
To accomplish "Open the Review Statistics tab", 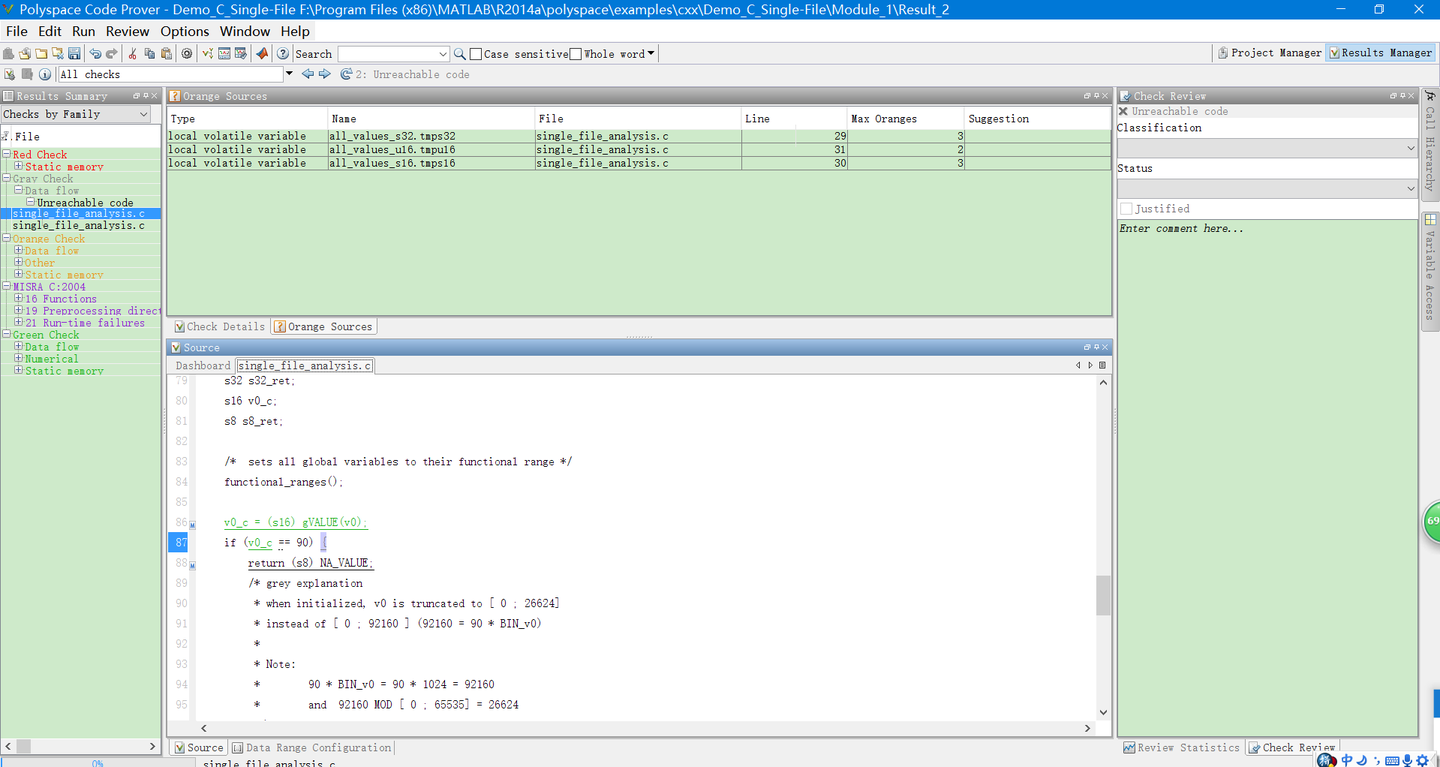I will (x=1180, y=748).
